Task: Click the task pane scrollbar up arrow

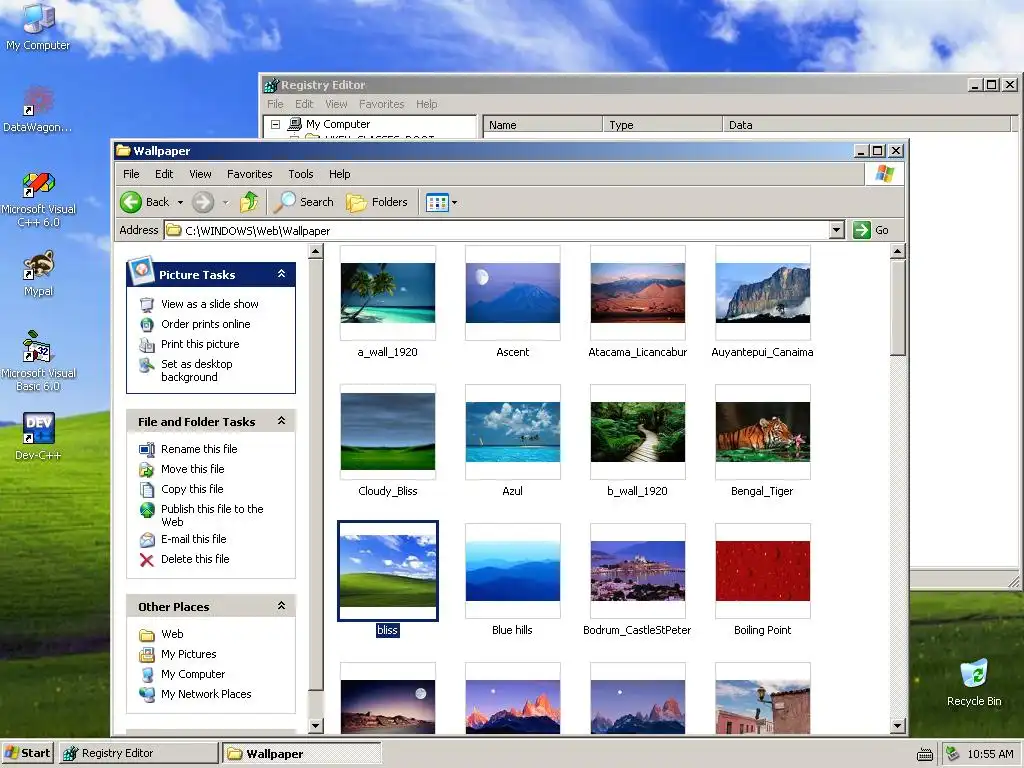Action: [315, 251]
